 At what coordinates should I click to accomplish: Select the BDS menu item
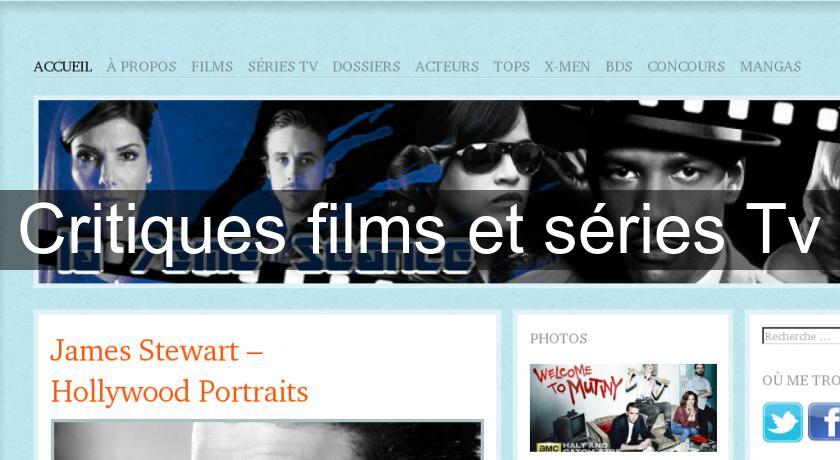coord(619,66)
